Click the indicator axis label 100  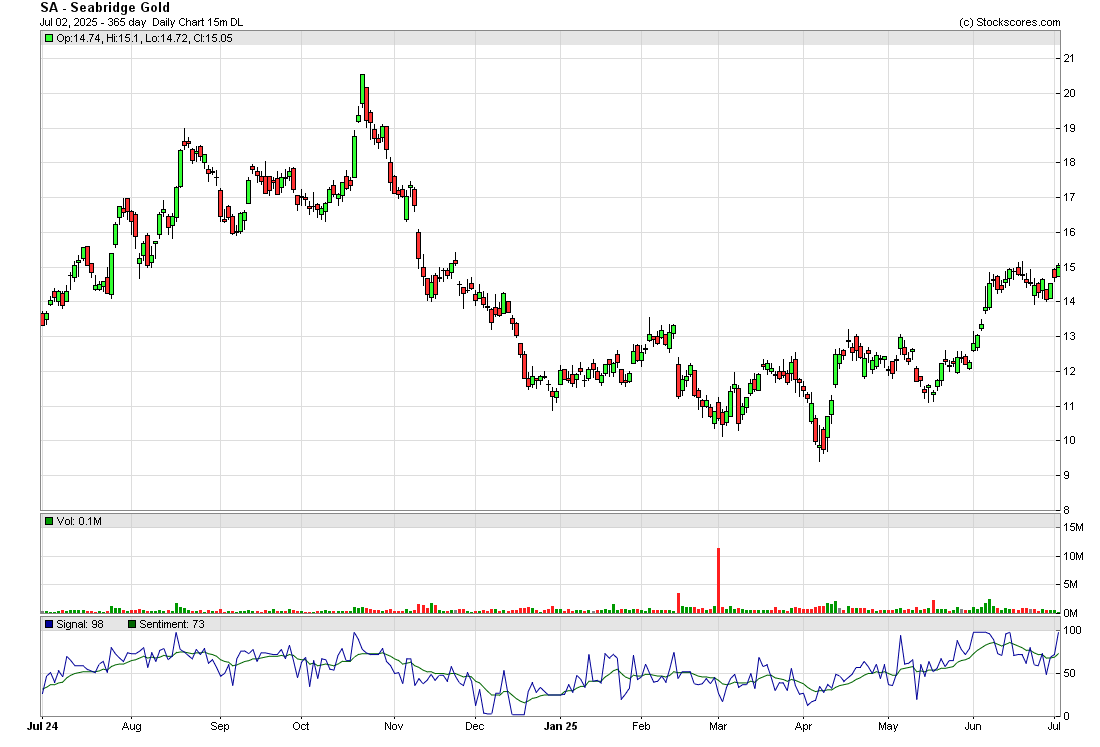click(1073, 631)
